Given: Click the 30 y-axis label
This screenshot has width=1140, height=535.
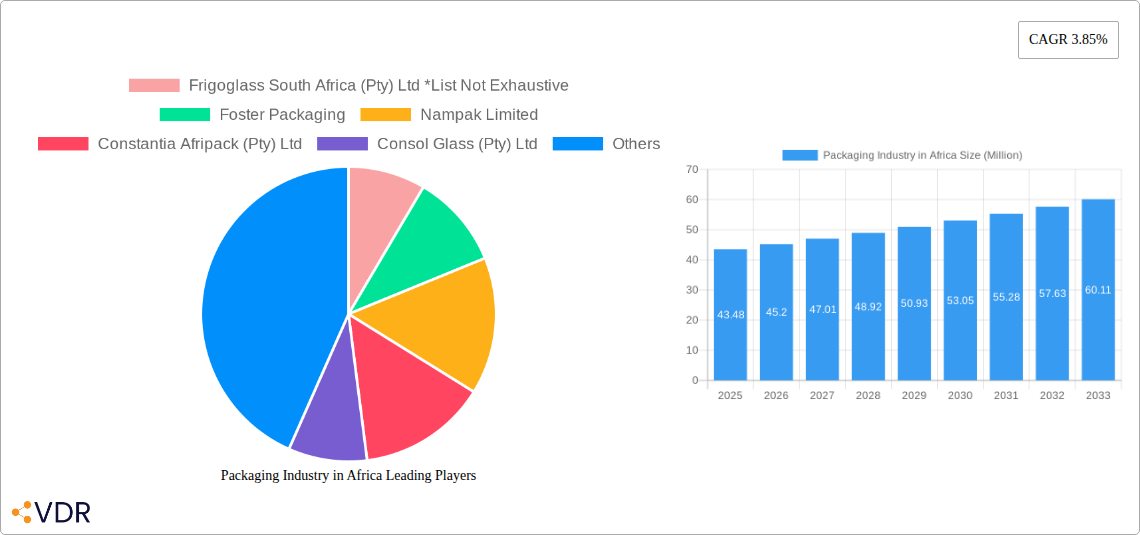Looking at the screenshot, I should pos(692,290).
